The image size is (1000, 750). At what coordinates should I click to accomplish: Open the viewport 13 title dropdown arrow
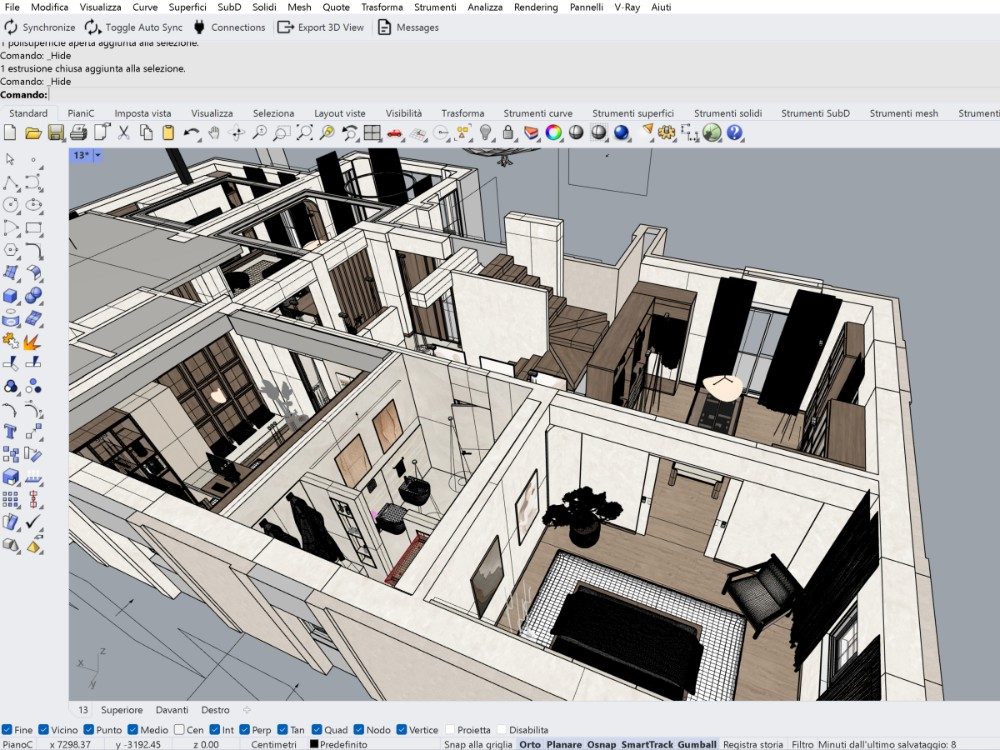98,155
